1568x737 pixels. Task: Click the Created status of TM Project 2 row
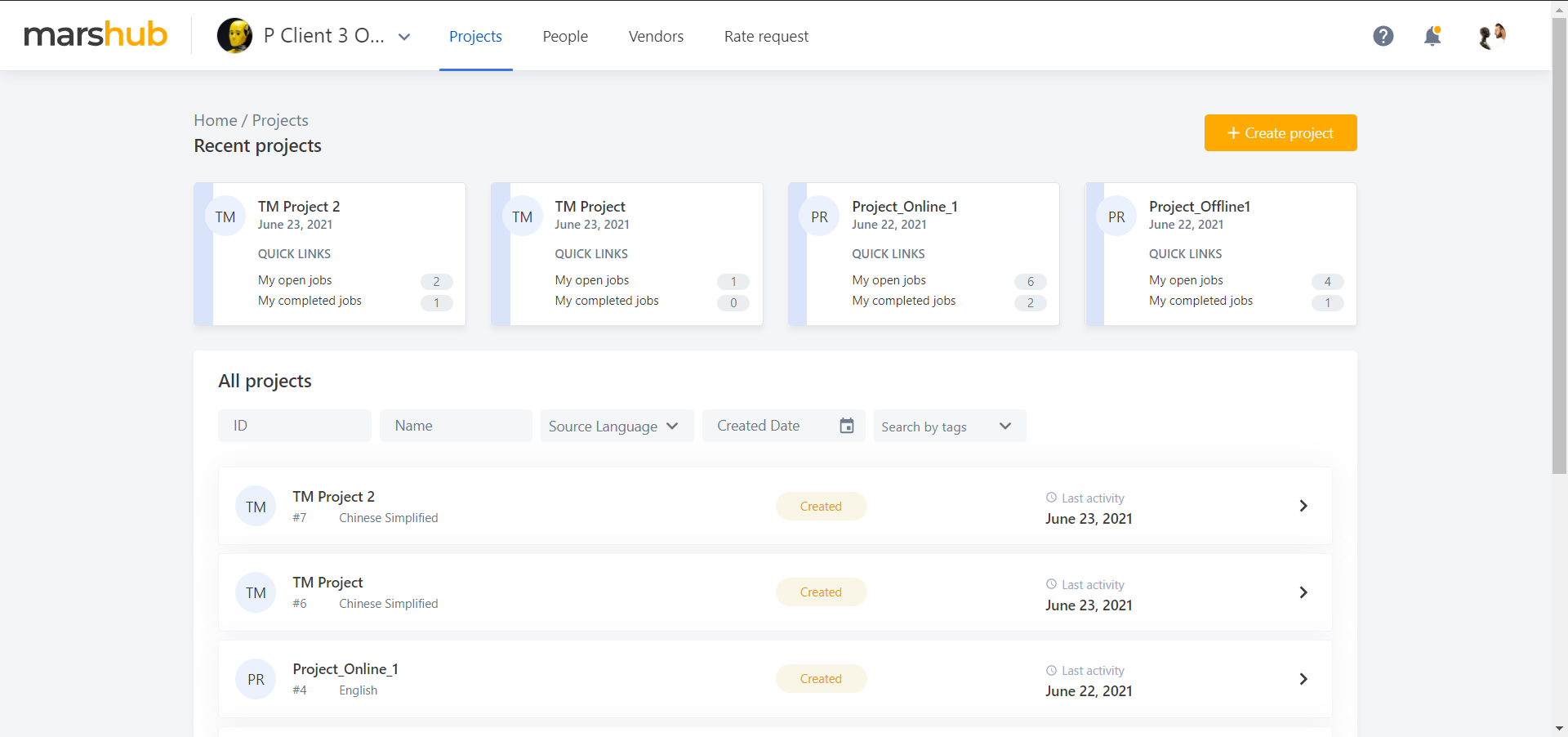point(821,507)
